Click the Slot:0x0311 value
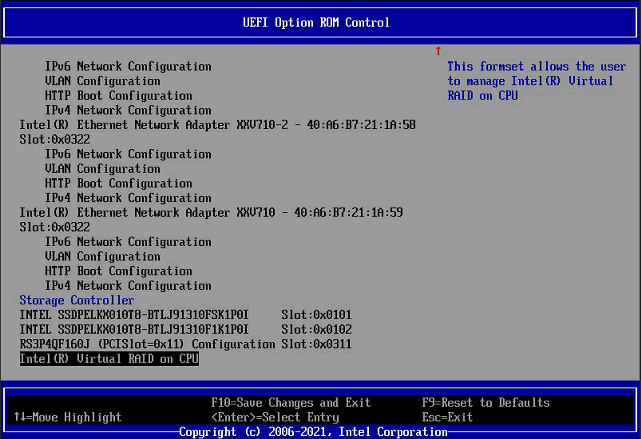The height and width of the screenshot is (439, 641). click(x=316, y=344)
